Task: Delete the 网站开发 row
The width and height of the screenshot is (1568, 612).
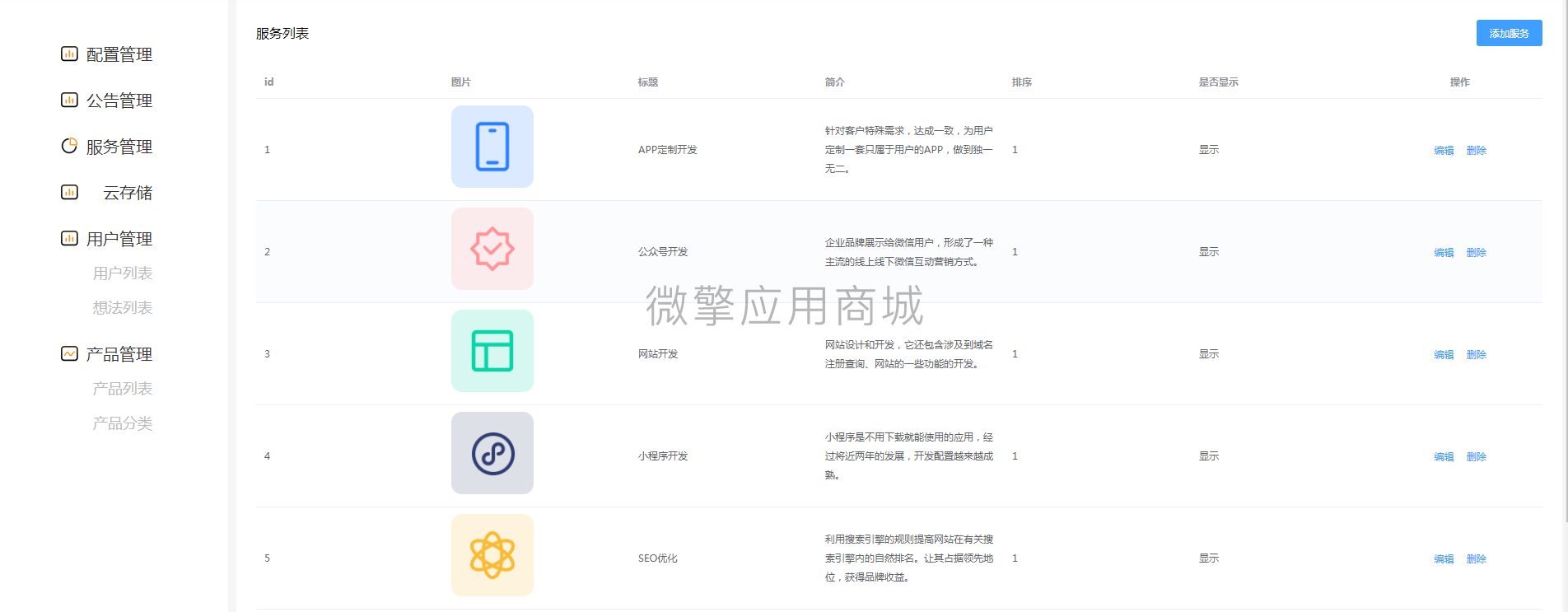Action: pos(1477,354)
